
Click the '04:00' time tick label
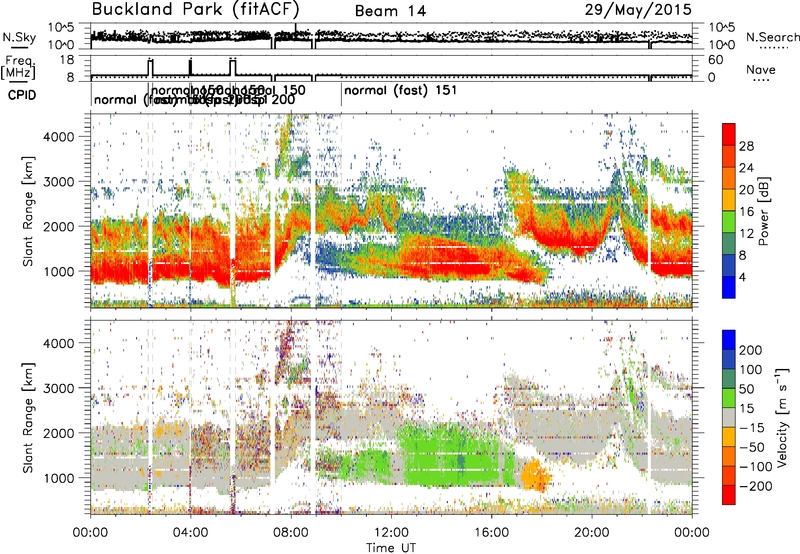pyautogui.click(x=190, y=533)
